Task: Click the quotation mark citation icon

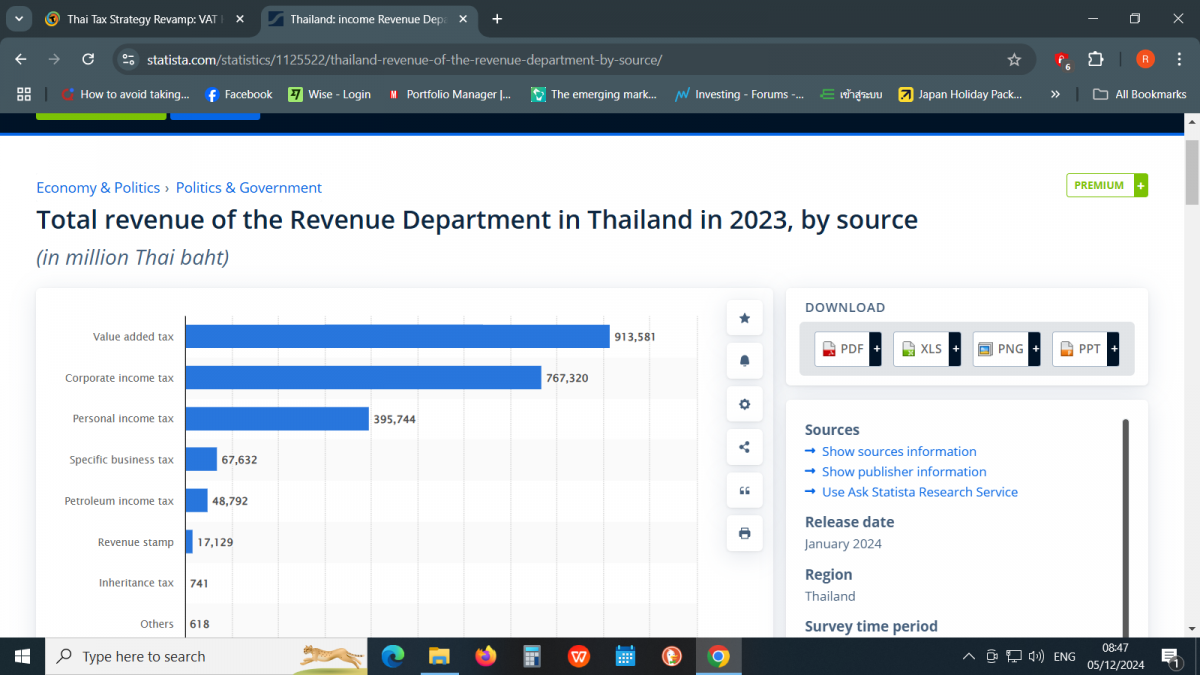Action: pyautogui.click(x=744, y=490)
